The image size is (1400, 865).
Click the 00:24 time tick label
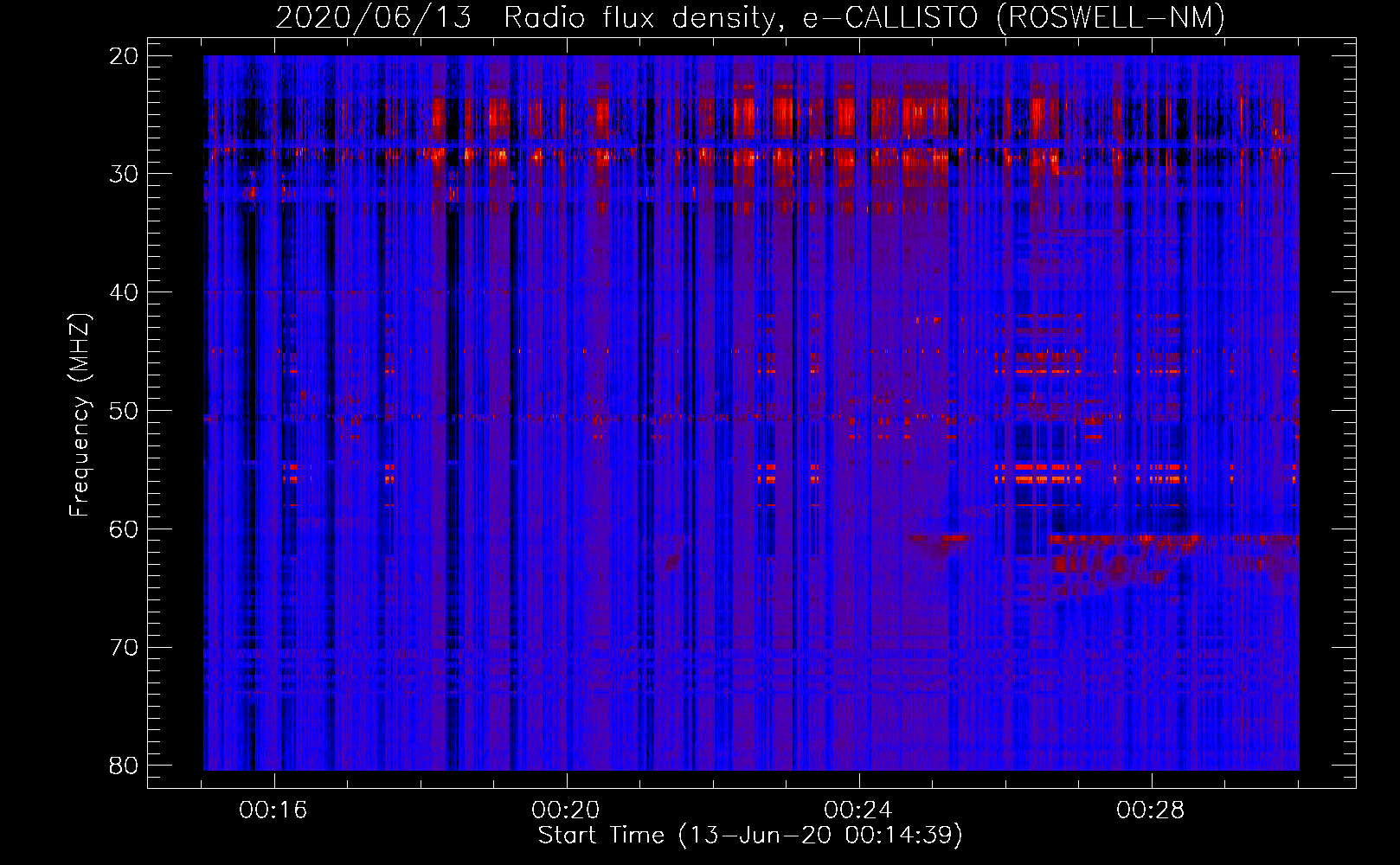(858, 811)
